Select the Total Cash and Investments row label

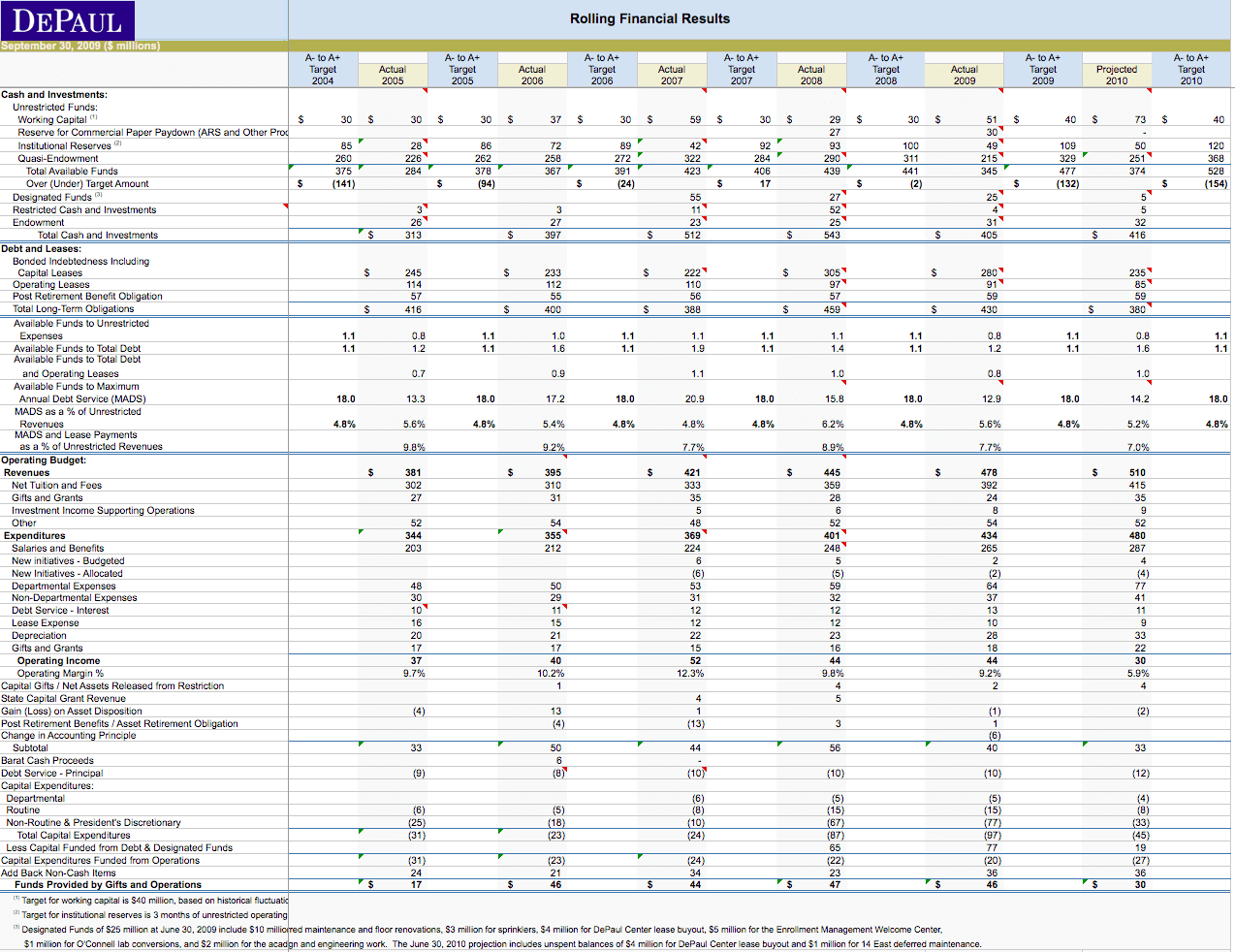[x=97, y=235]
